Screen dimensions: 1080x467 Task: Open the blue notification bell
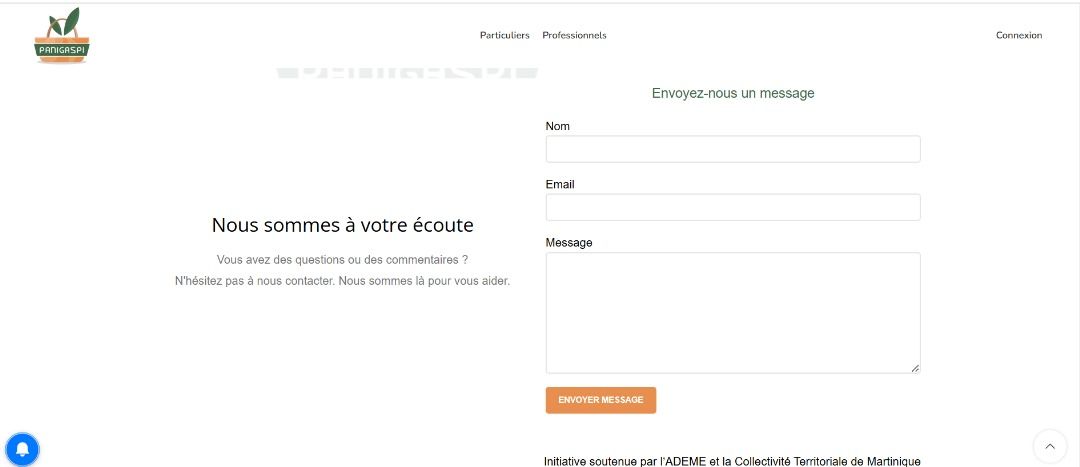click(22, 450)
